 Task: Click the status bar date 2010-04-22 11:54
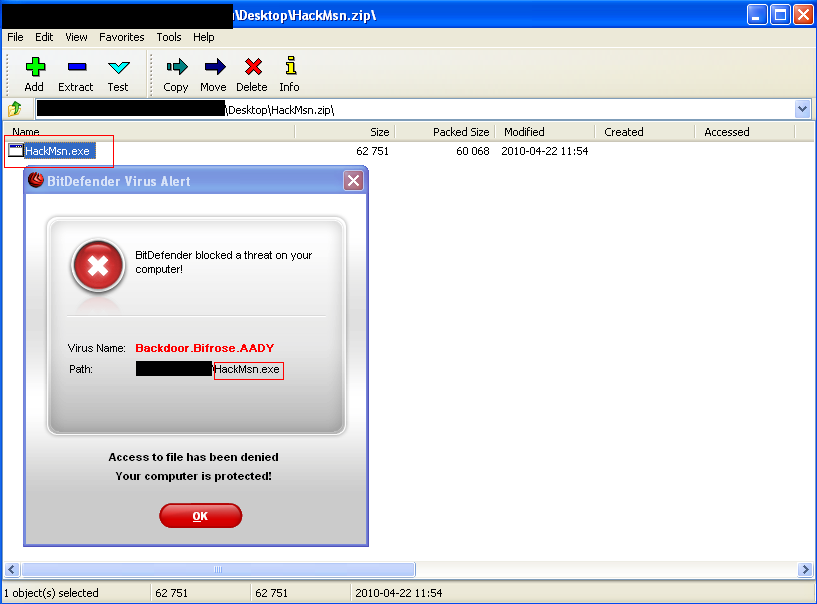(x=399, y=593)
